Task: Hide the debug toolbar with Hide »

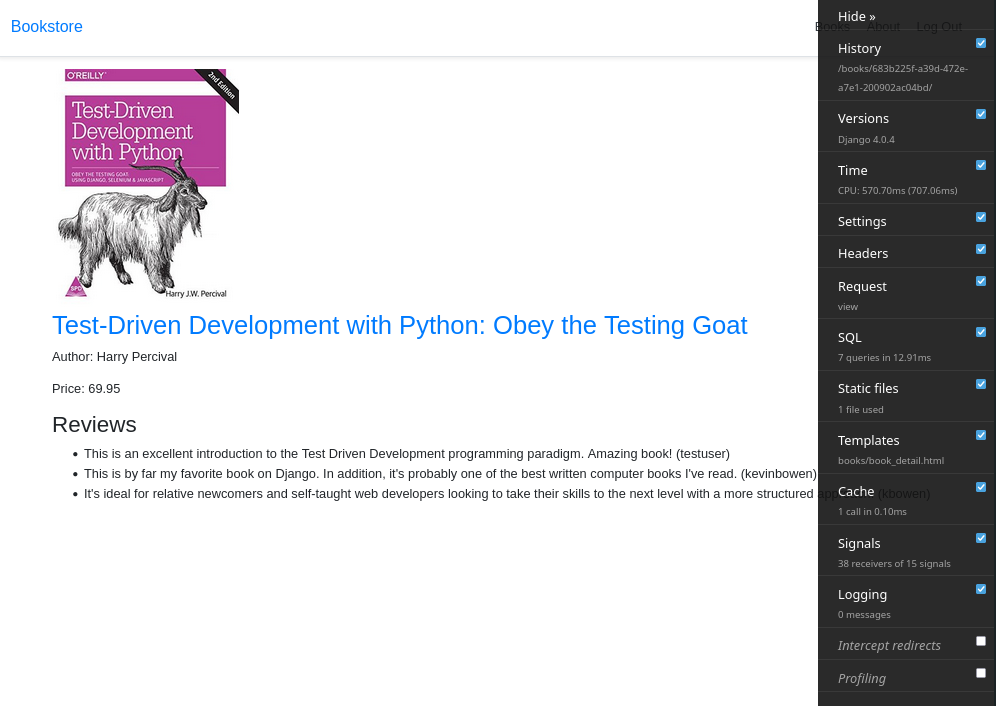Action: click(856, 17)
